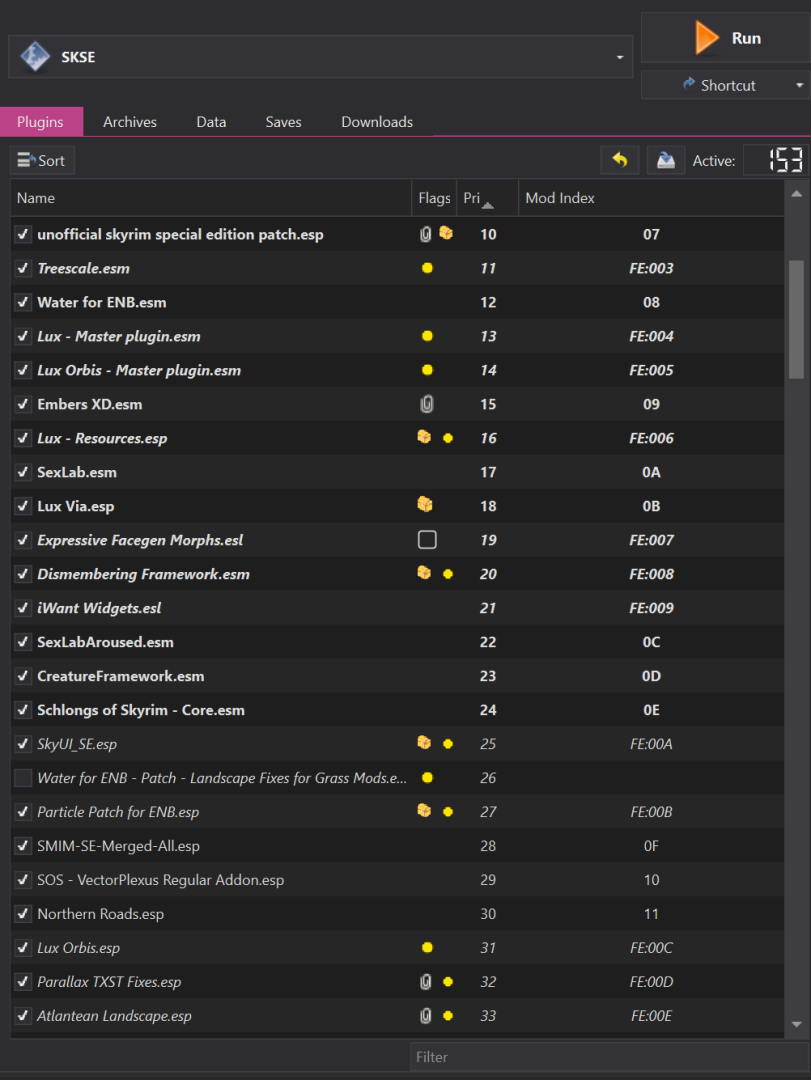Disable iWant Widgets.esl plugin
The width and height of the screenshot is (811, 1080).
coord(23,608)
